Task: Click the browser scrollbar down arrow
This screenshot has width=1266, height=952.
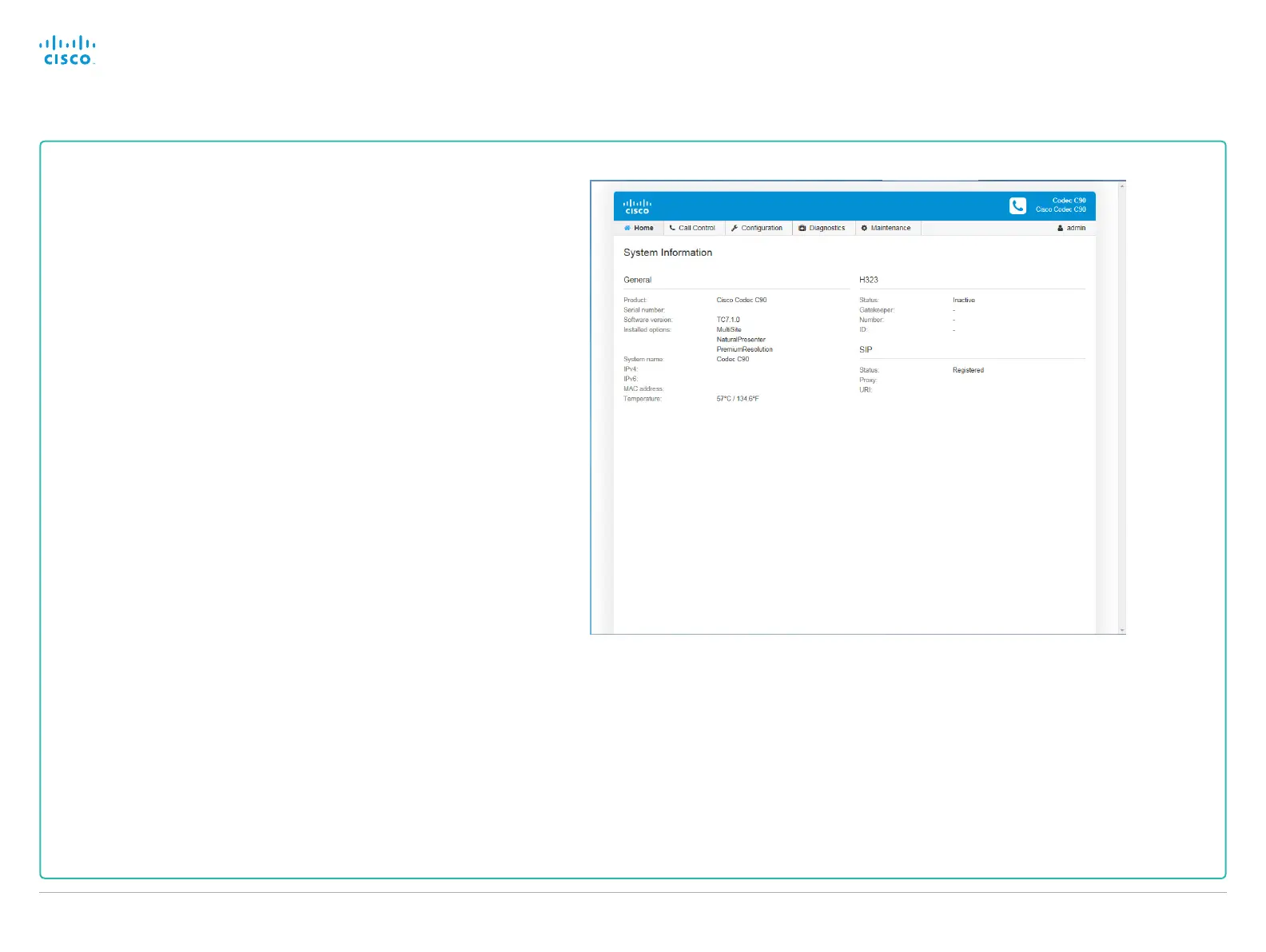Action: (x=1122, y=630)
